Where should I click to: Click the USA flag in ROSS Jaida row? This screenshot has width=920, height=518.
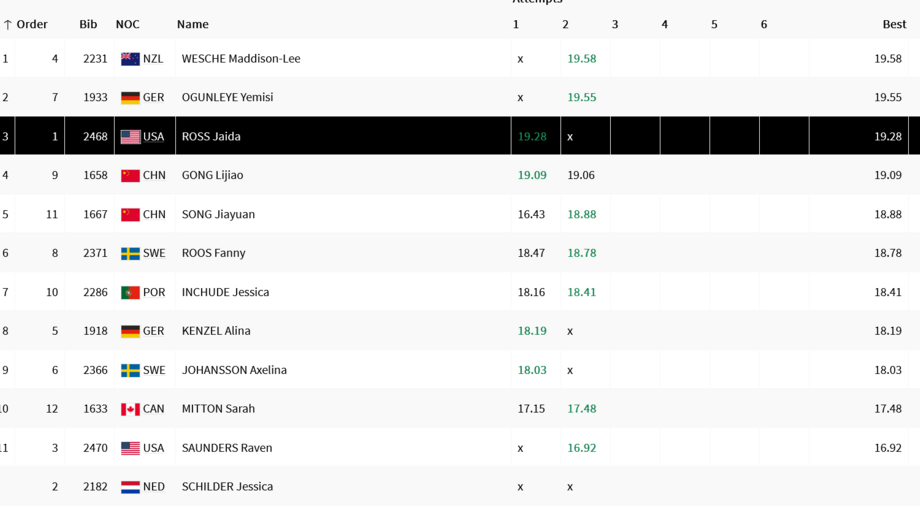[x=130, y=137]
